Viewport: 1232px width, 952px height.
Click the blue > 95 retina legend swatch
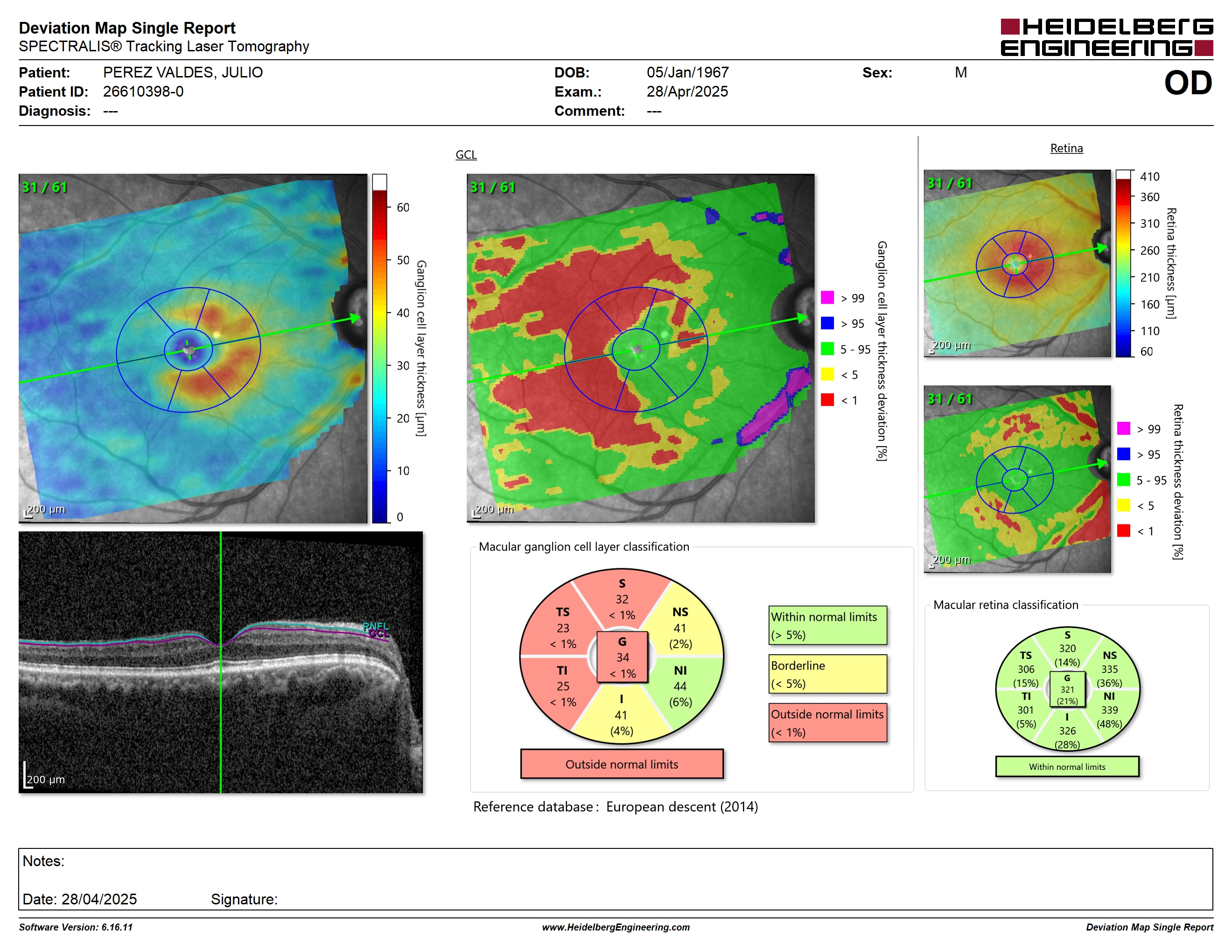(1123, 454)
